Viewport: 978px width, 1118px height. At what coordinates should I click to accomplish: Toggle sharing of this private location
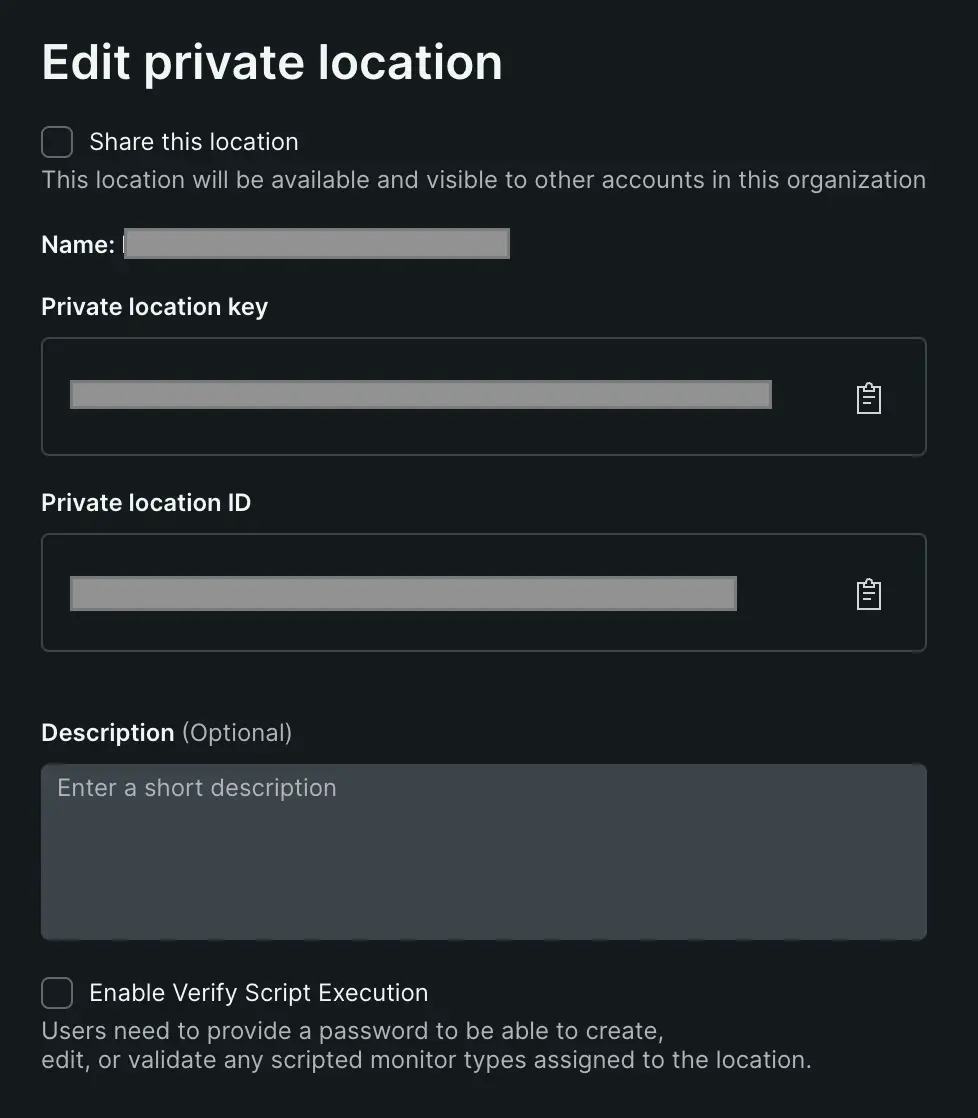tap(57, 142)
